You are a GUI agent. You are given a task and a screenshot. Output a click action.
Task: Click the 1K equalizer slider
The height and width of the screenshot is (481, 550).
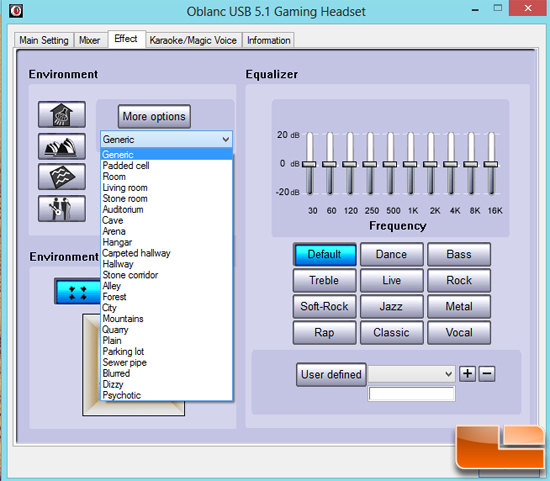pos(410,164)
